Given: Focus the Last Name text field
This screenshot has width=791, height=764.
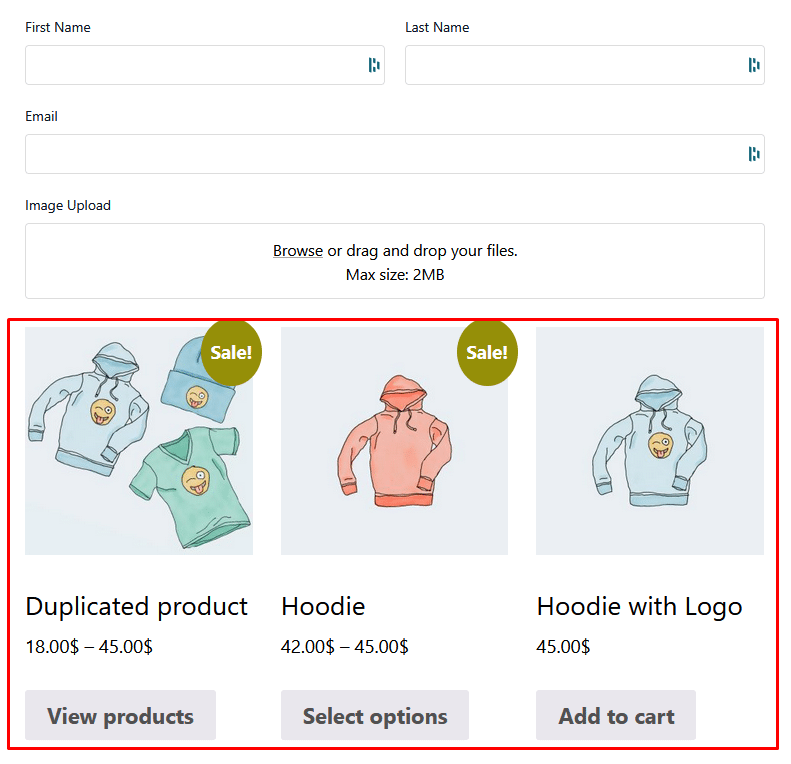Looking at the screenshot, I should (x=570, y=65).
